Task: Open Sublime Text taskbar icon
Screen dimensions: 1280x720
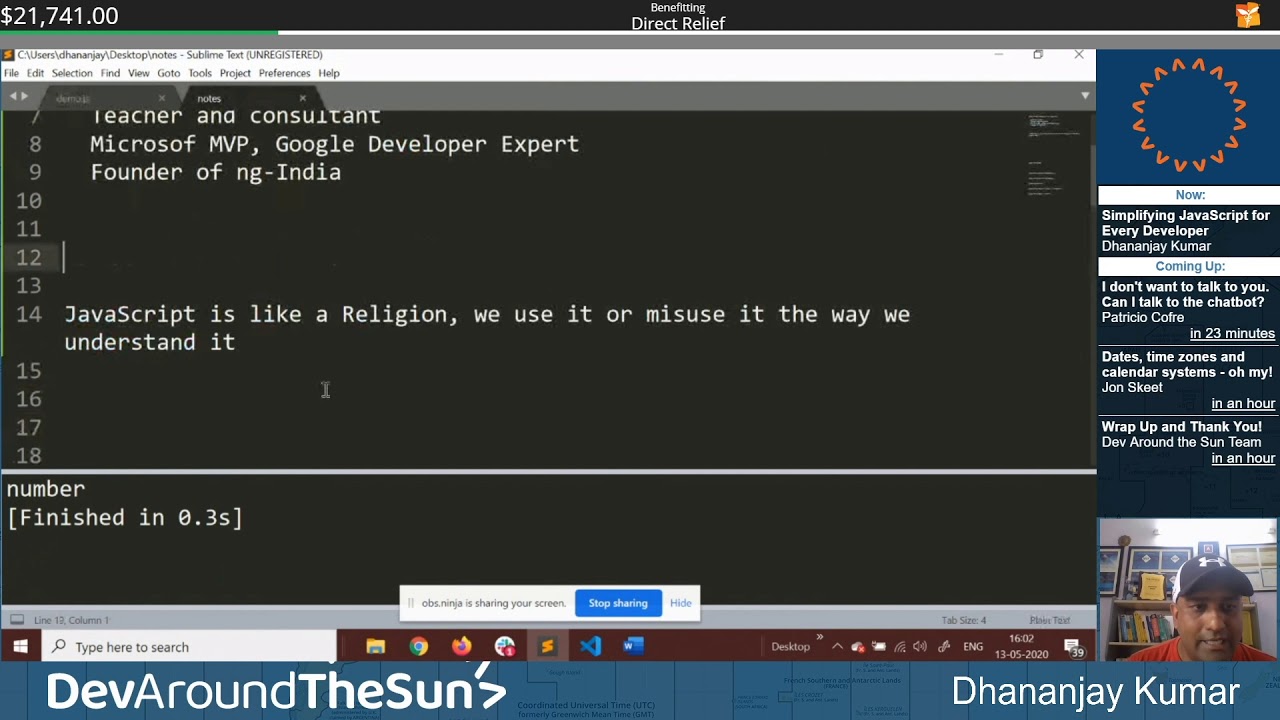Action: (547, 647)
